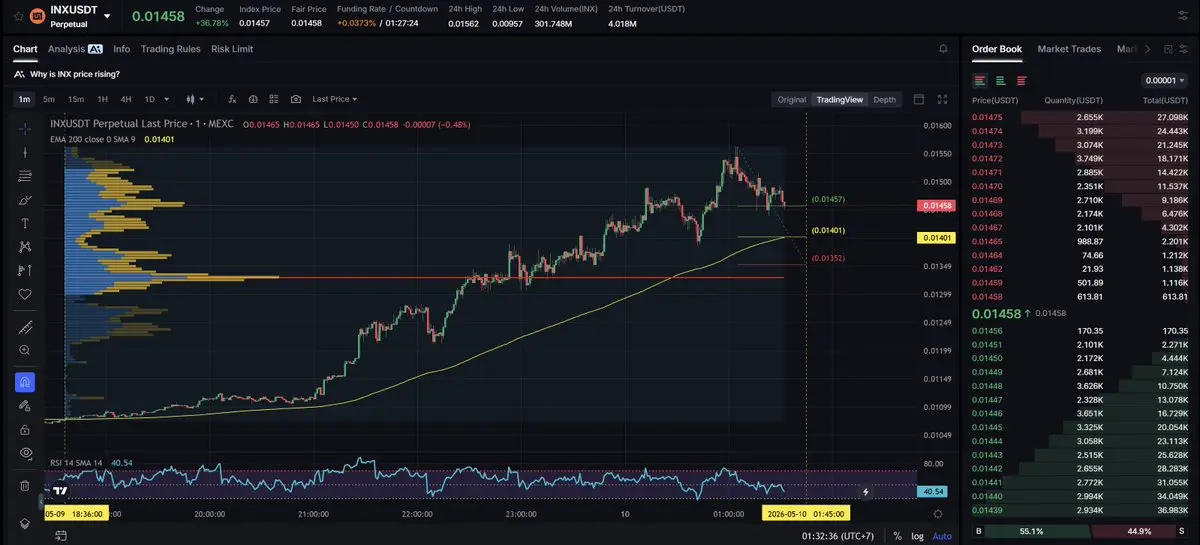The image size is (1200, 545).
Task: Show only sell orders view
Action: point(1021,80)
